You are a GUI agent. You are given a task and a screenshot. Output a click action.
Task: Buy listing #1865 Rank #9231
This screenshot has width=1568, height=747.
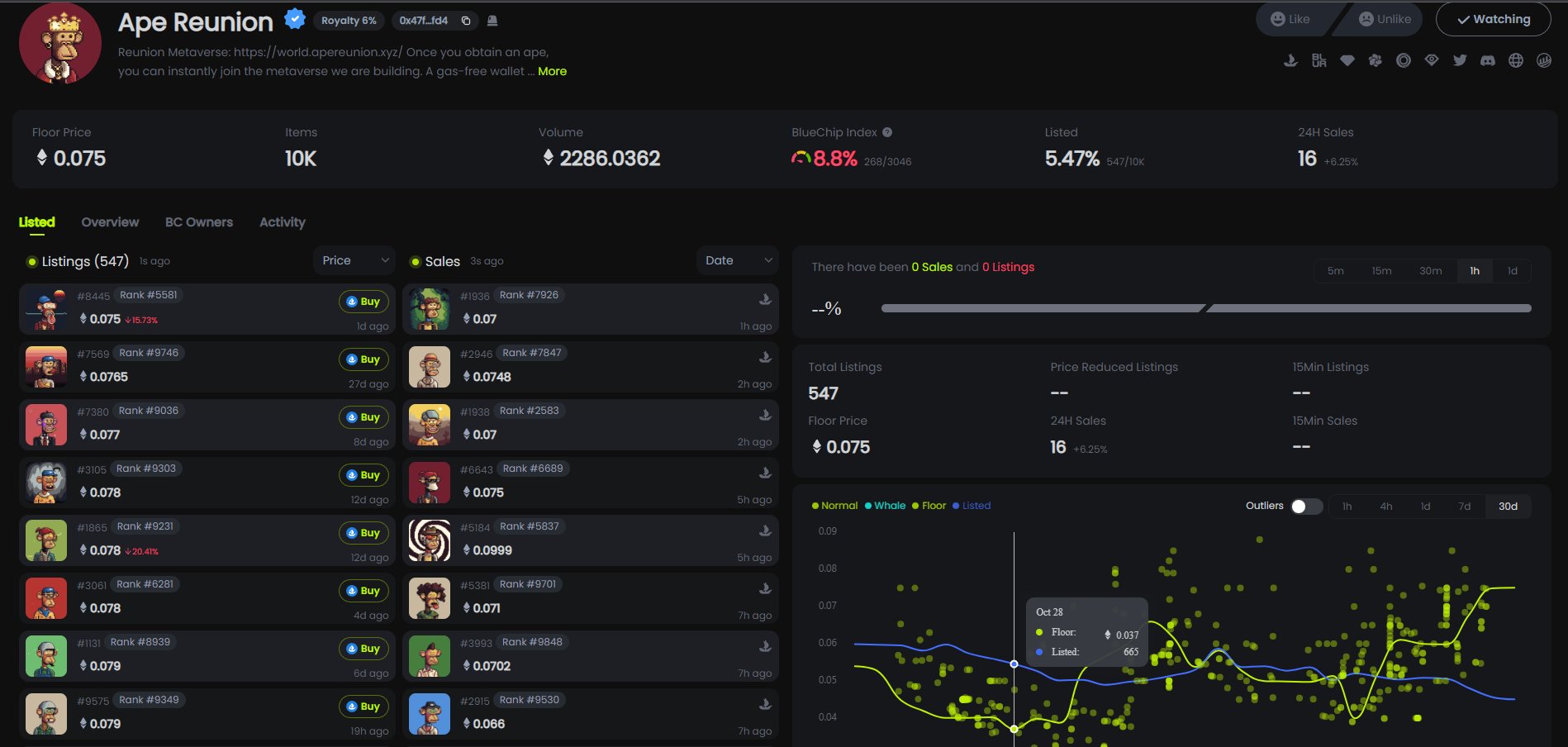(x=363, y=533)
